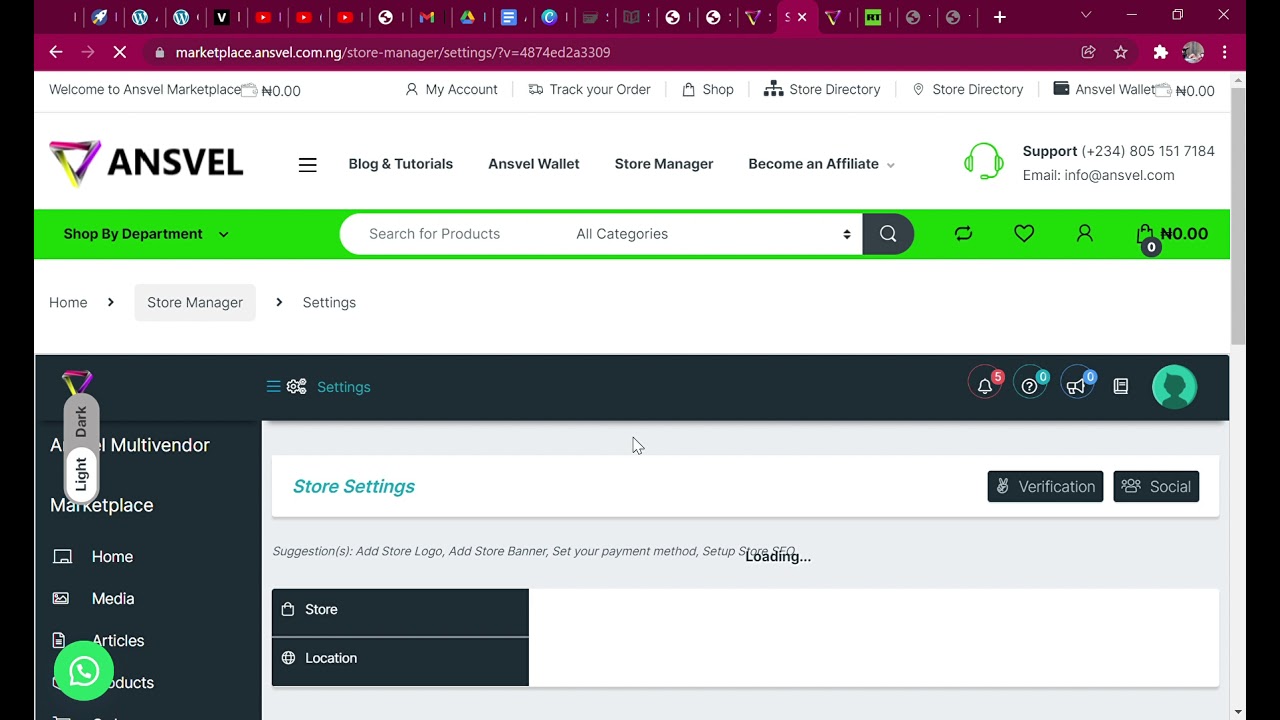
Task: Click the share page icon in address bar
Action: (1088, 52)
